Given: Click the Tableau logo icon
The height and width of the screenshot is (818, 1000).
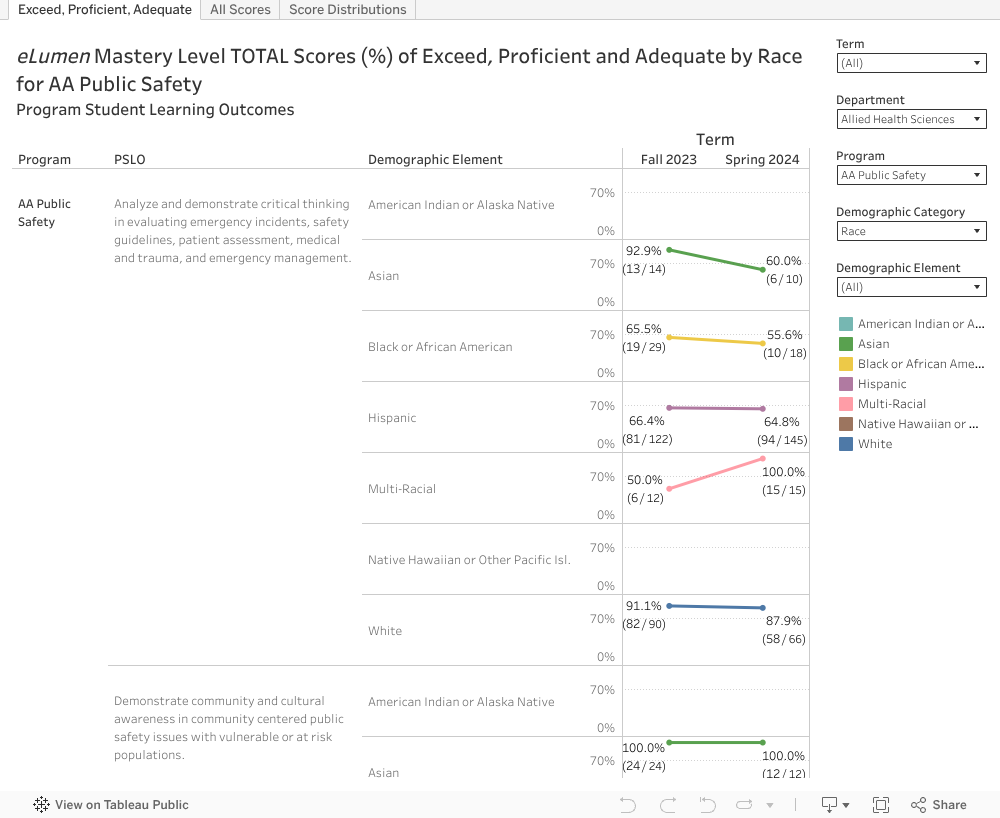Looking at the screenshot, I should 41,805.
